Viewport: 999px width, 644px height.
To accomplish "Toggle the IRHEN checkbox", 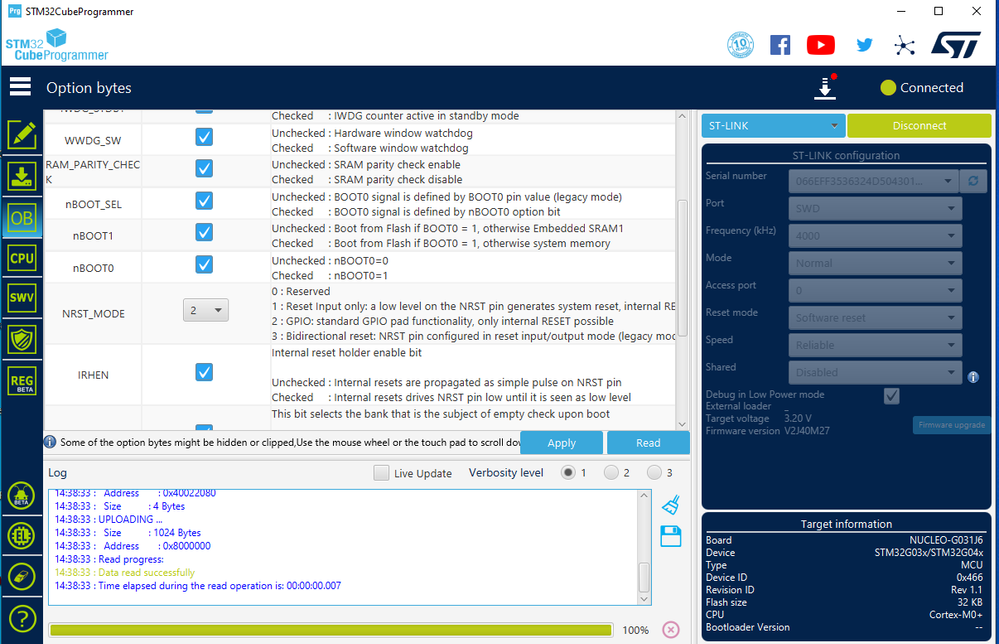I will pos(204,372).
